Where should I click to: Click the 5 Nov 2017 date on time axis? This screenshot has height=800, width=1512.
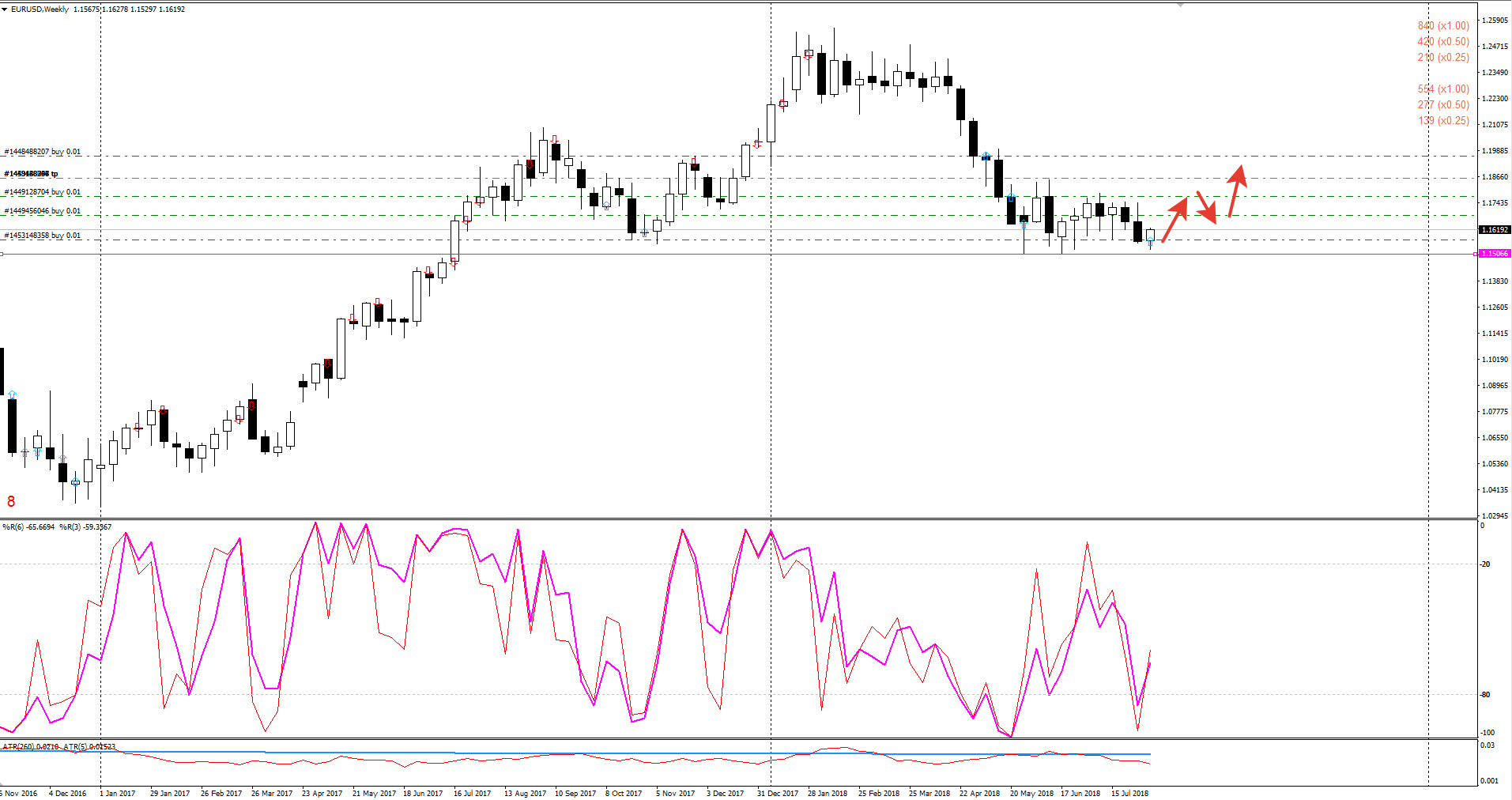[675, 793]
